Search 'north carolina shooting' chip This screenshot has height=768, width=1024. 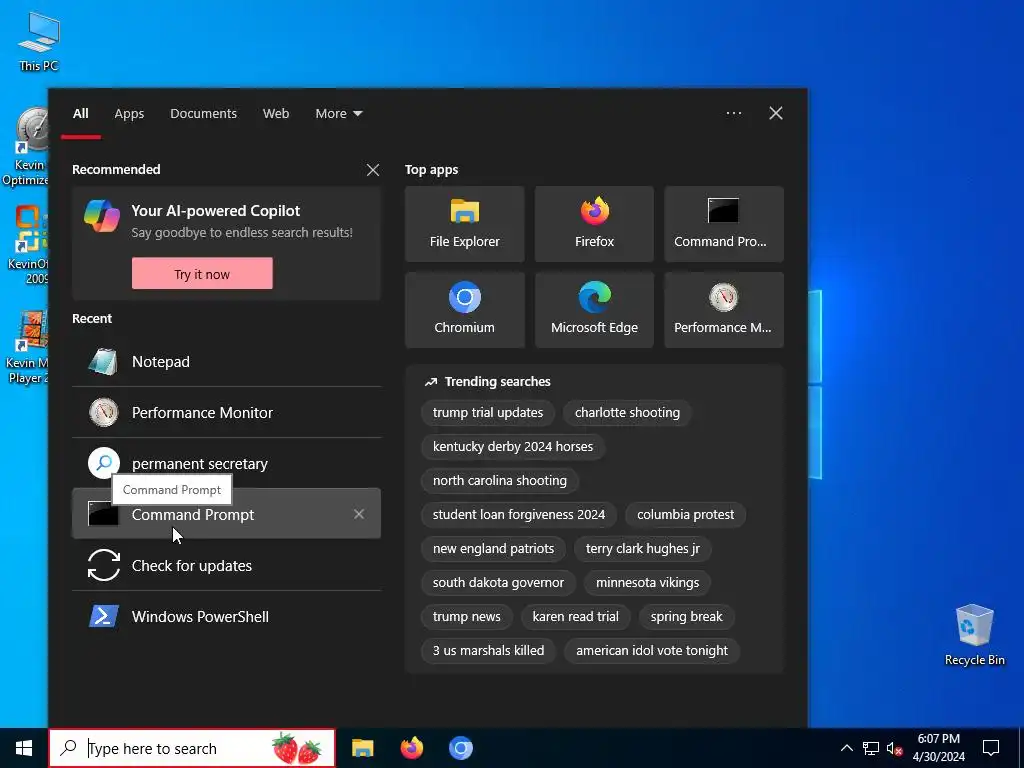[500, 481]
